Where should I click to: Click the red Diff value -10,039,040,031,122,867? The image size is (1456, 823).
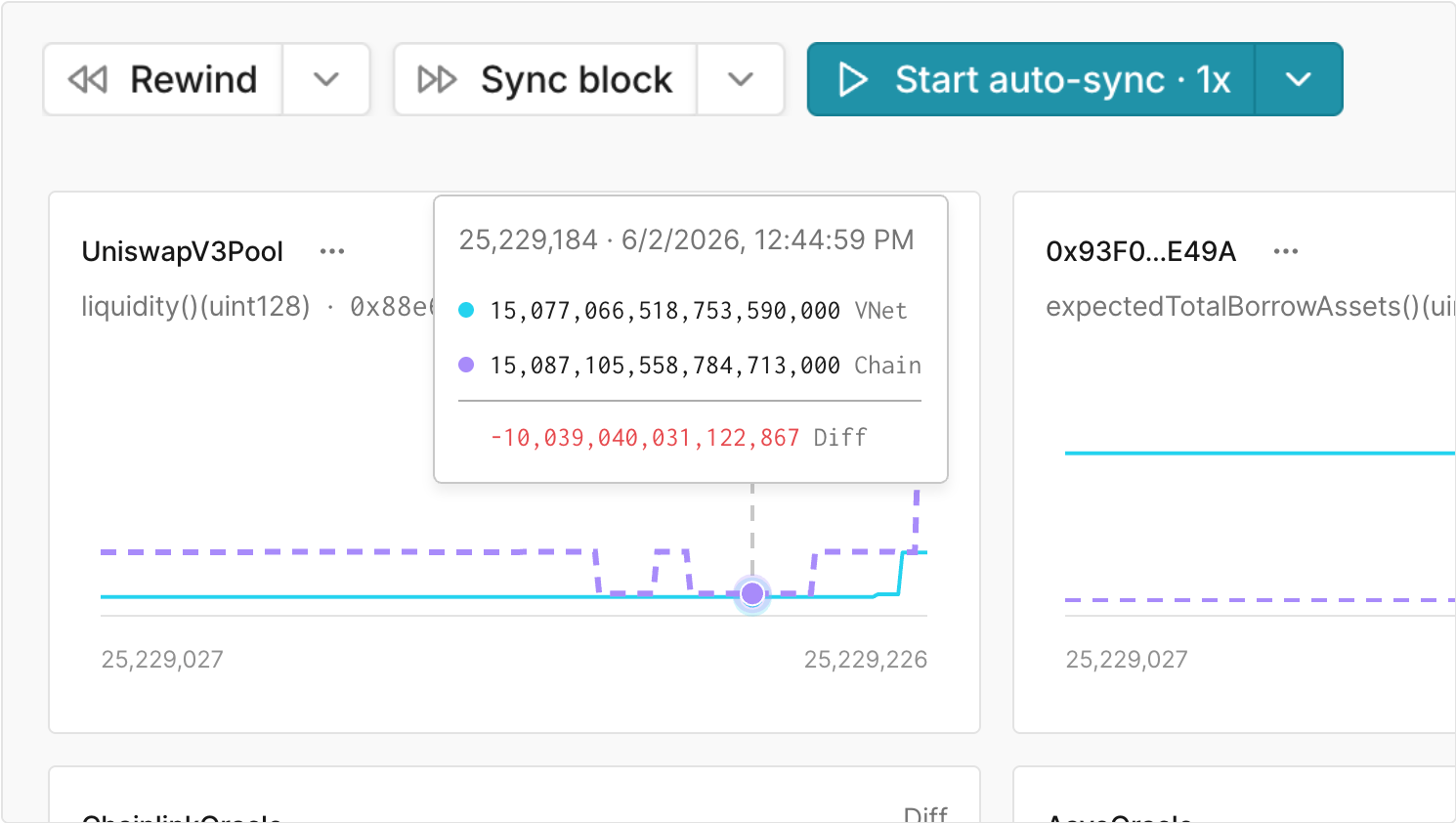click(645, 438)
